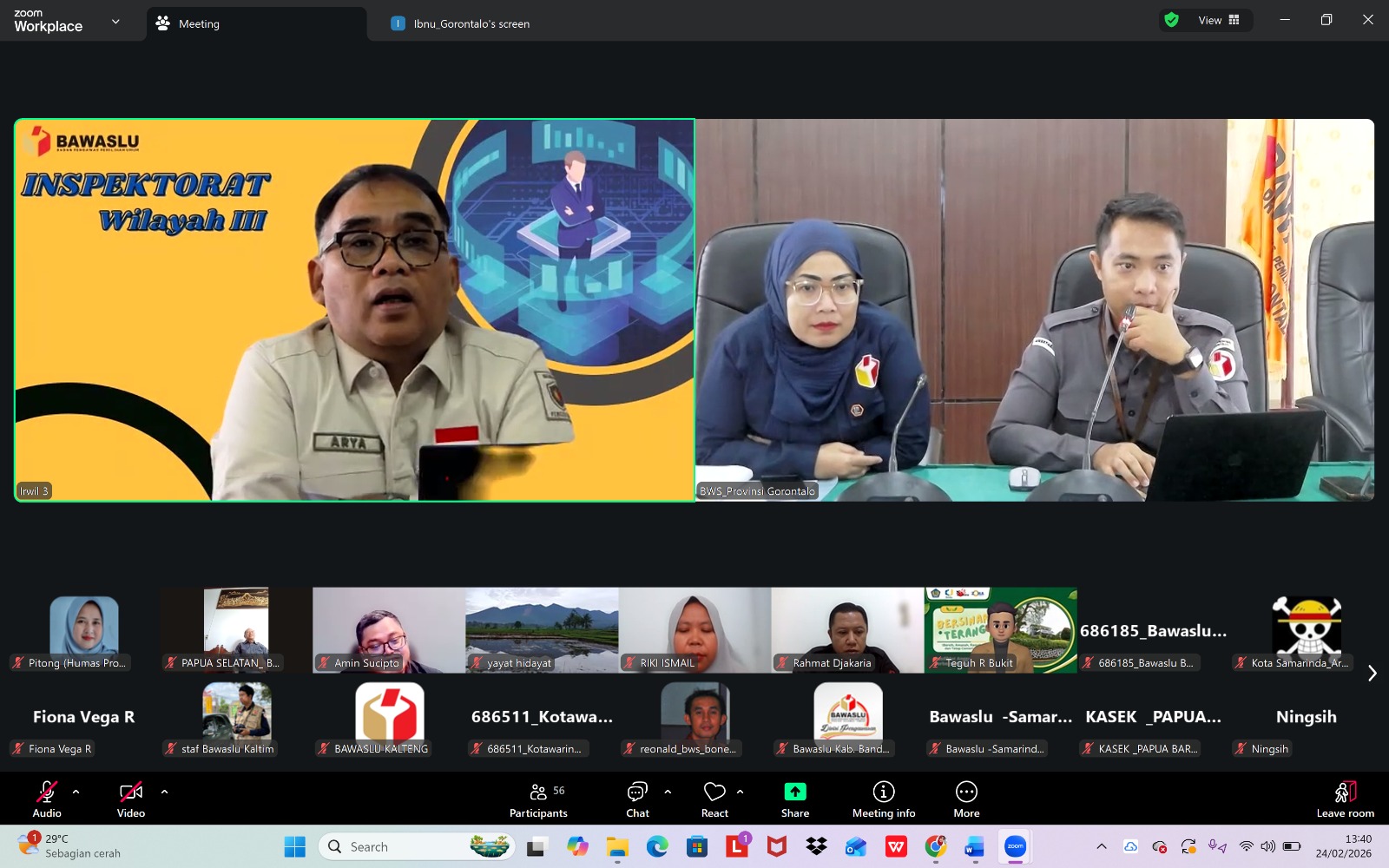Image resolution: width=1389 pixels, height=868 pixels.
Task: Select Amin Sucipto's video tile
Action: pyautogui.click(x=389, y=630)
